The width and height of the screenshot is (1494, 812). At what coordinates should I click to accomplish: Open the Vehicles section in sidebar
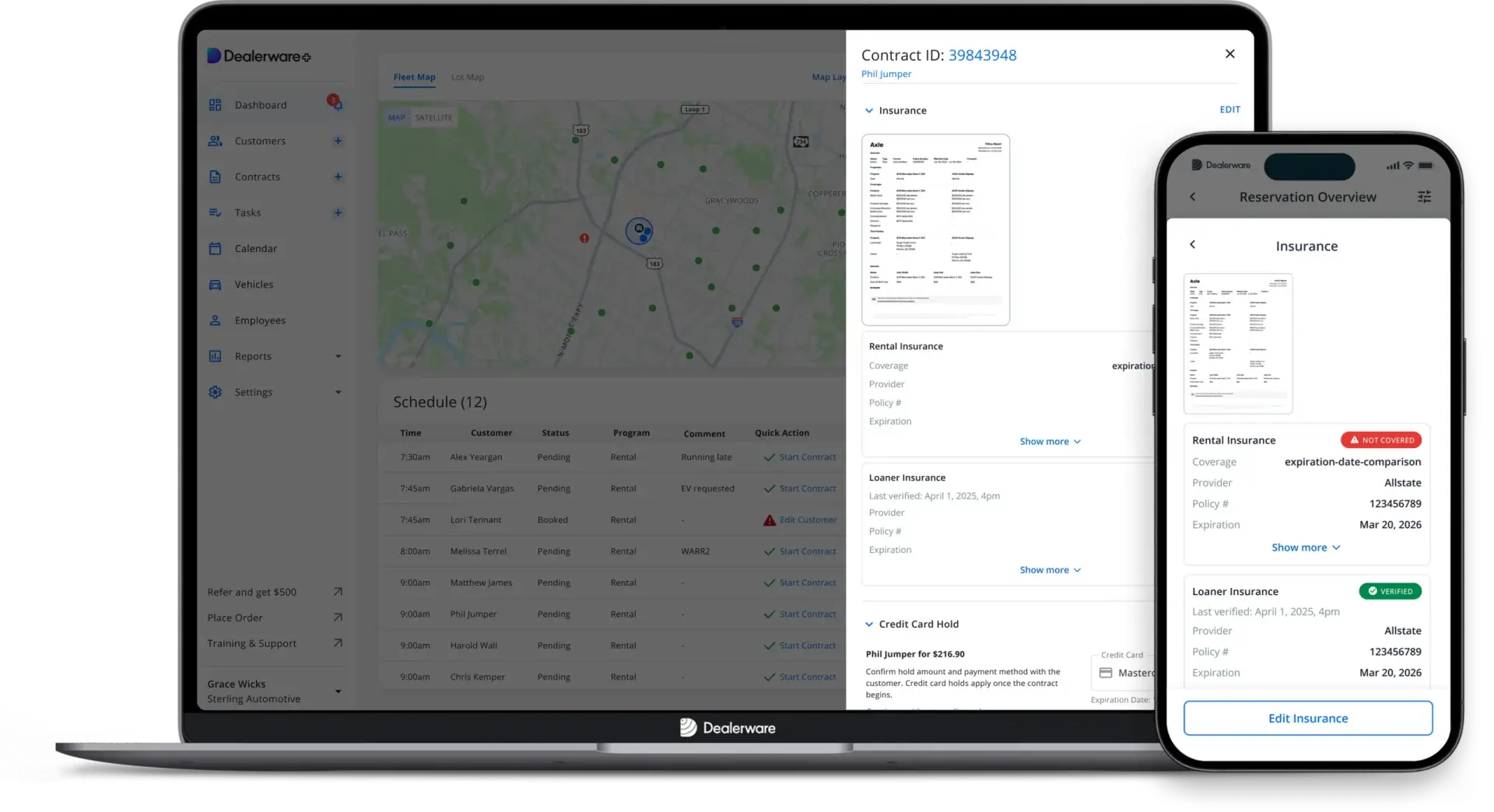tap(254, 285)
